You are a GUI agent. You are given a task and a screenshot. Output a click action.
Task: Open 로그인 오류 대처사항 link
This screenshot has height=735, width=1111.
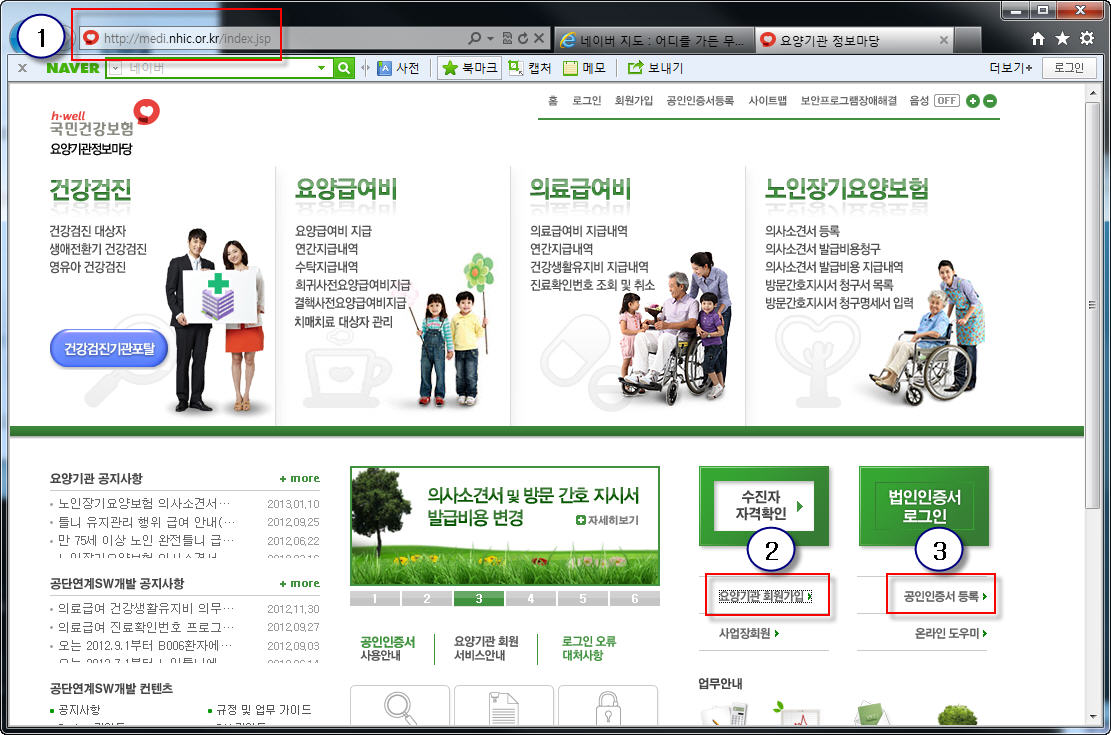point(589,648)
